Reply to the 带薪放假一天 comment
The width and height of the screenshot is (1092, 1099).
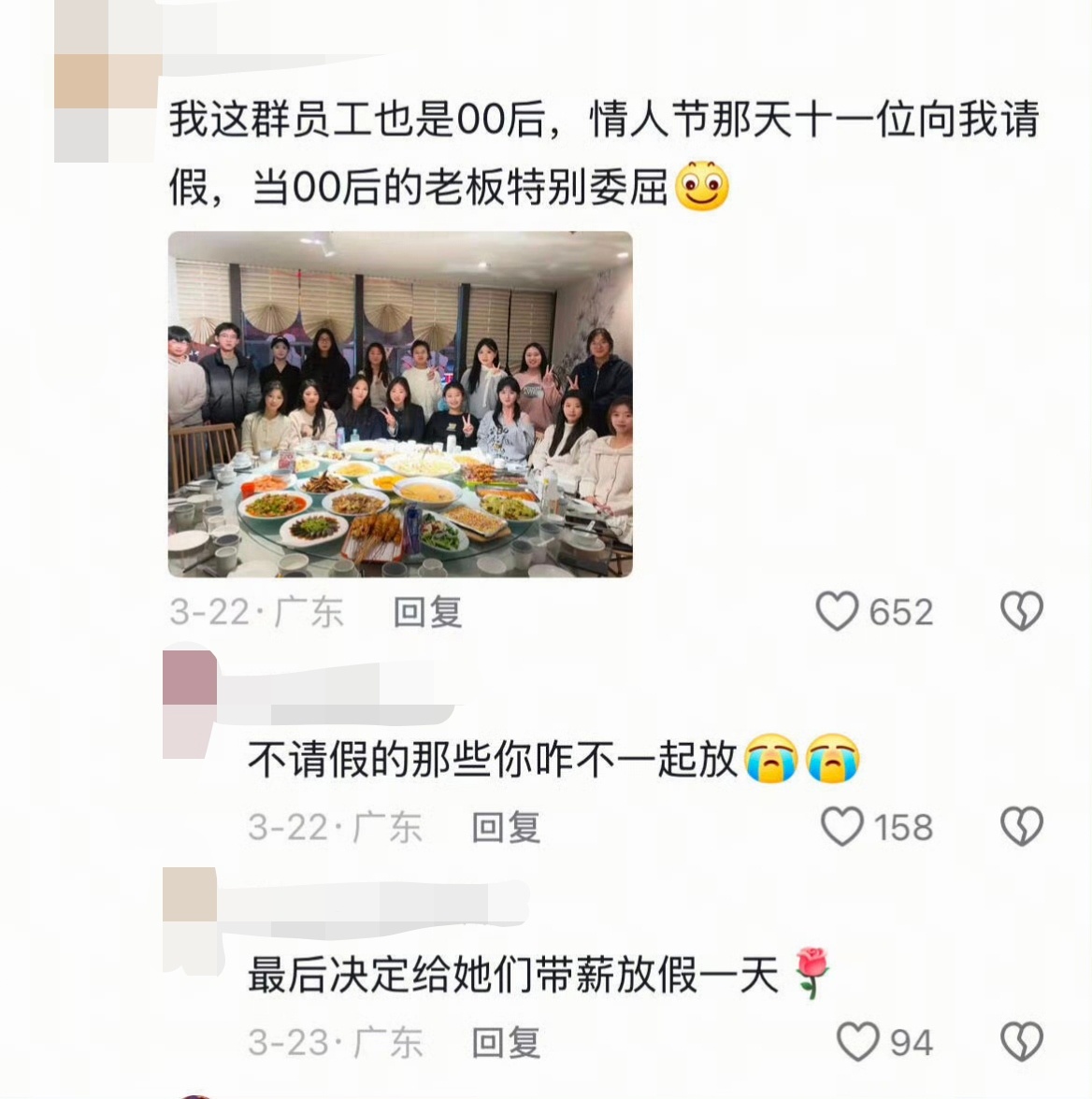point(506,1042)
